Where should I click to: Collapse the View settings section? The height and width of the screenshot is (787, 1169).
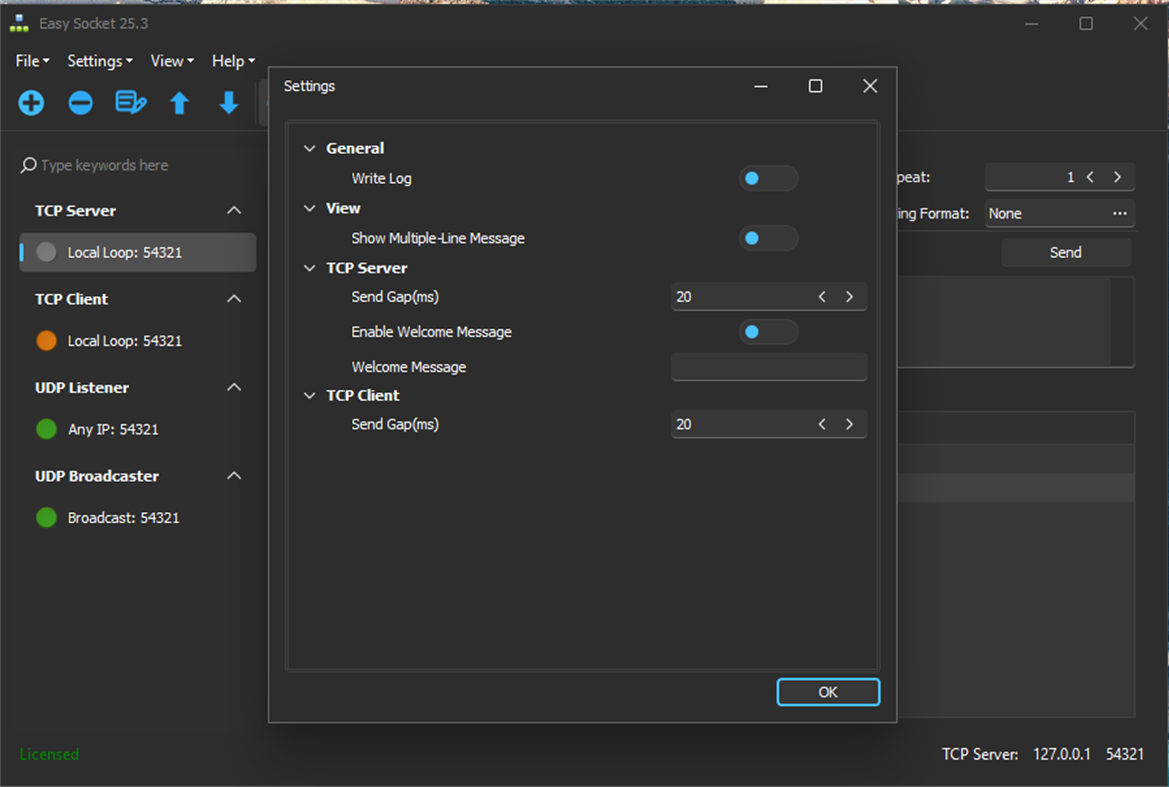click(309, 208)
